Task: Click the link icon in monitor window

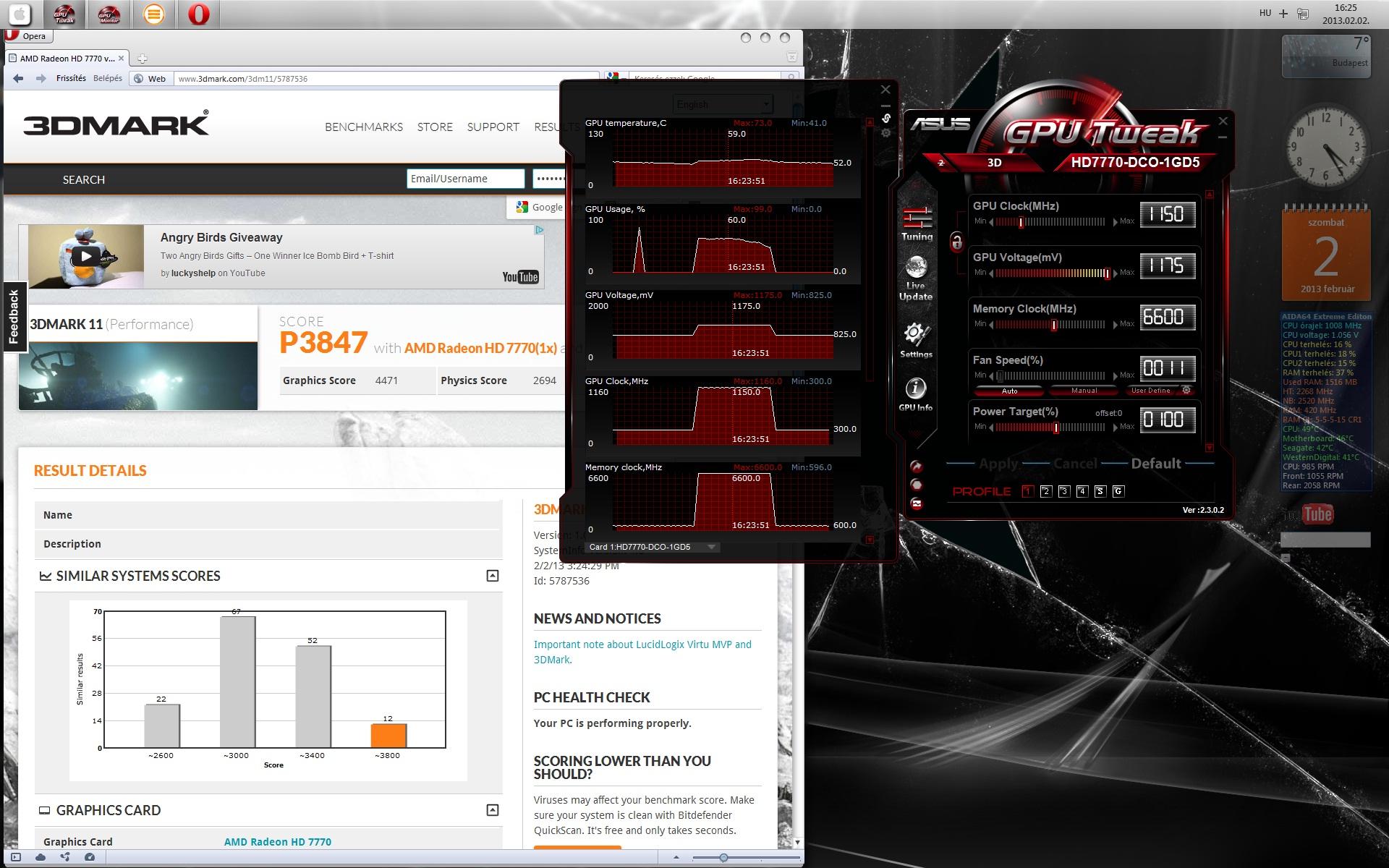Action: pyautogui.click(x=886, y=118)
